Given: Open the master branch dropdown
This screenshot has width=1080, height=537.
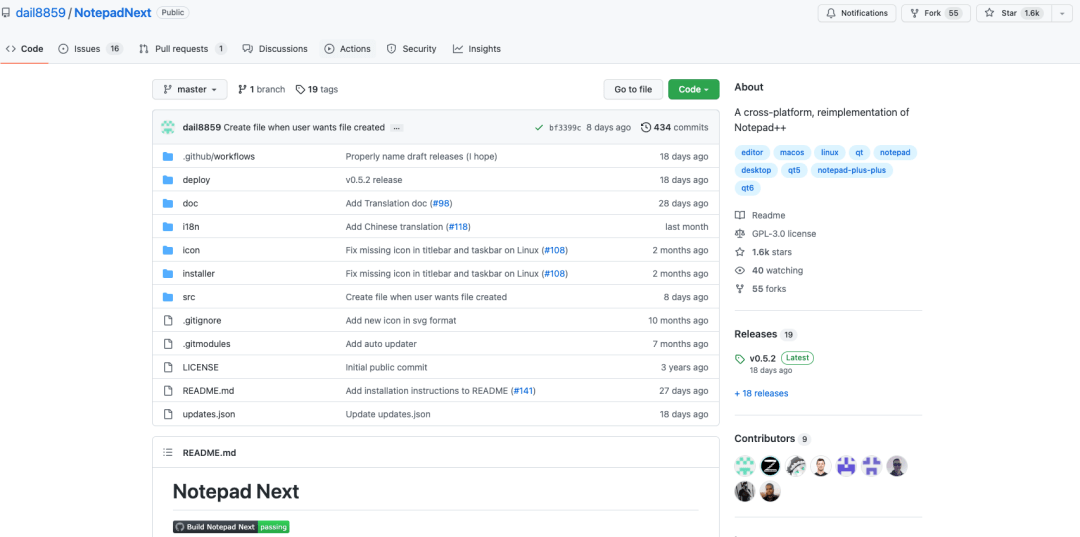Looking at the screenshot, I should point(189,90).
